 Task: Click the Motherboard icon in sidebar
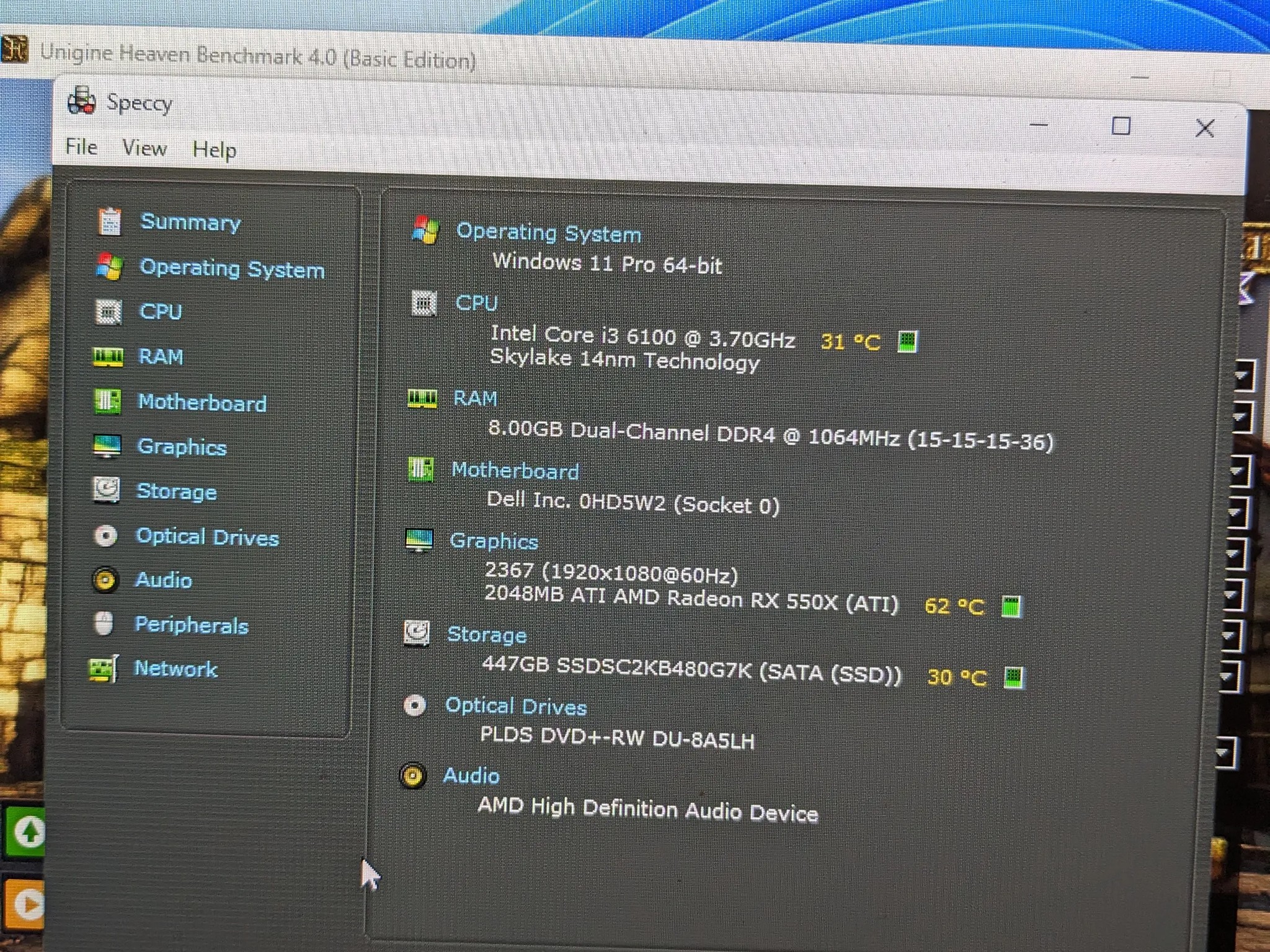[107, 402]
